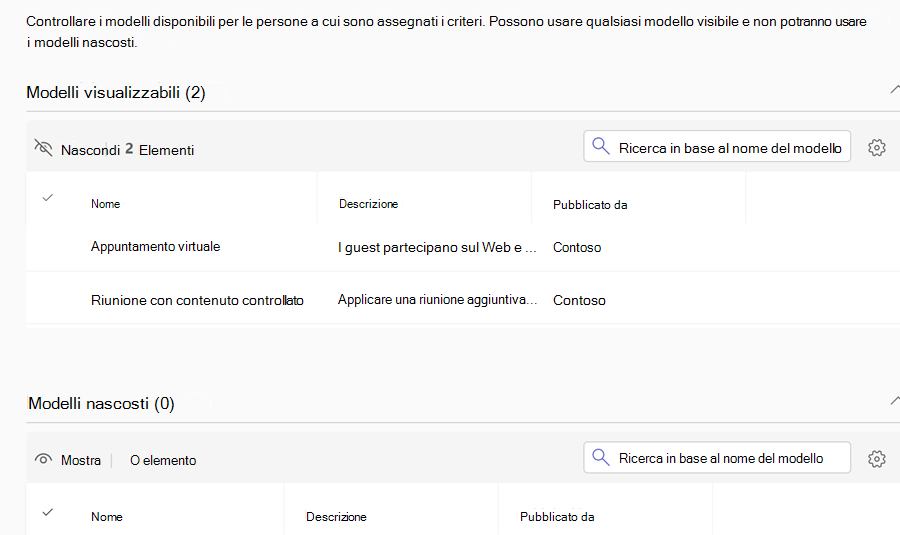This screenshot has height=535, width=900.
Task: Open settings gear for Modelli nascosti table
Action: tap(876, 459)
